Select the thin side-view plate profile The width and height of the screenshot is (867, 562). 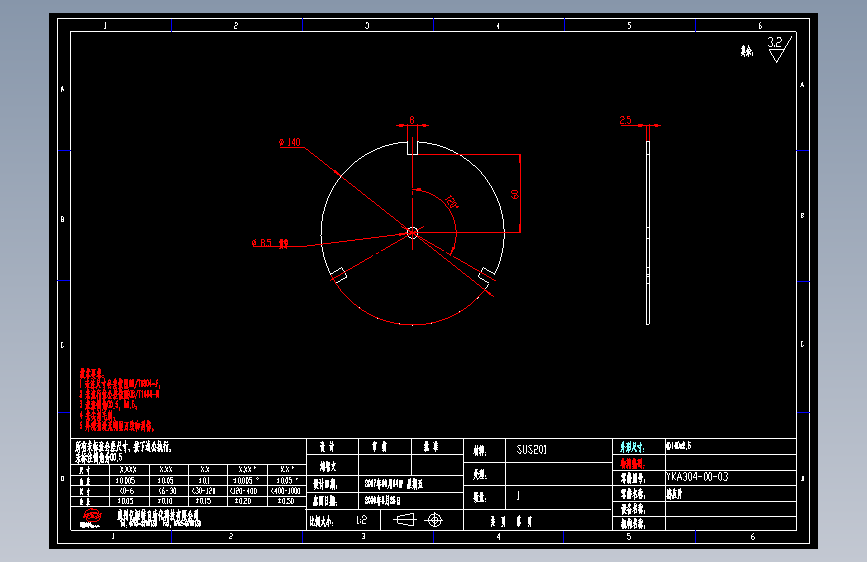tap(648, 232)
